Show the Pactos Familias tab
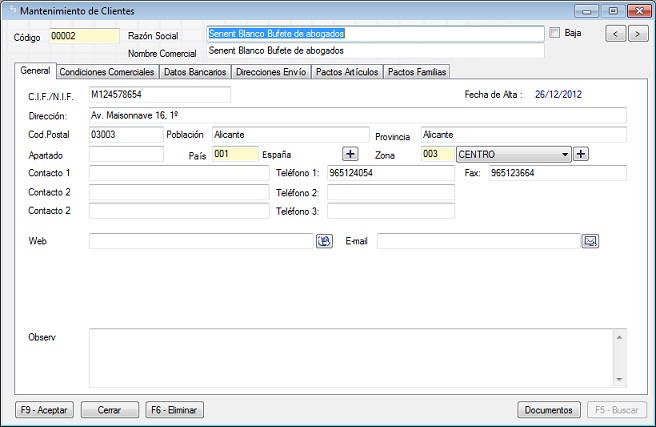Viewport: 656px width, 427px height. 418,72
